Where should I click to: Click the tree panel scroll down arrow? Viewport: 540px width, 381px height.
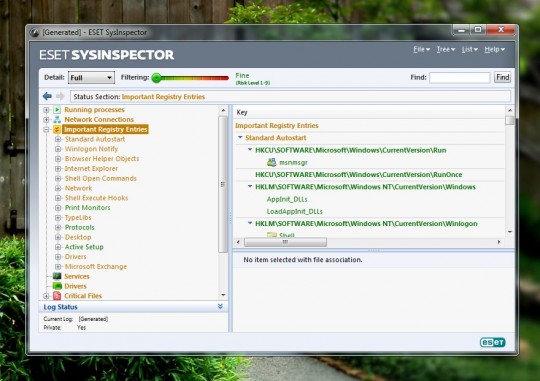click(x=223, y=295)
